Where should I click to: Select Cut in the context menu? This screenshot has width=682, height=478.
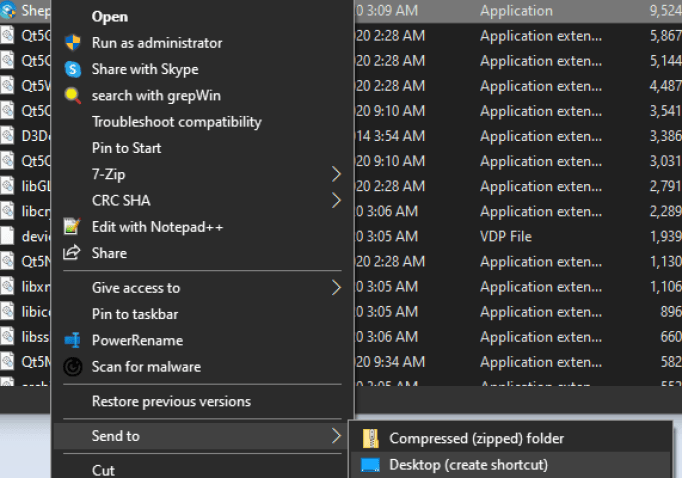[x=103, y=470]
